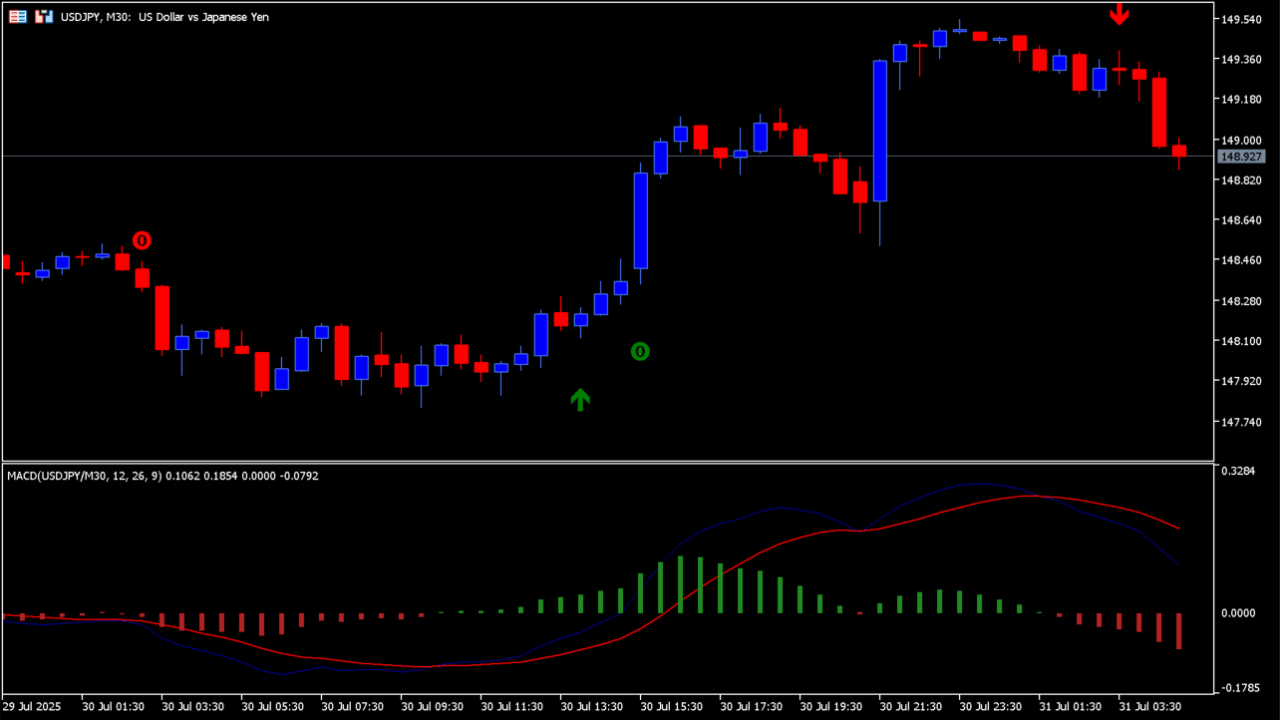Click the 30 Jul 15:30 time label

coord(672,707)
